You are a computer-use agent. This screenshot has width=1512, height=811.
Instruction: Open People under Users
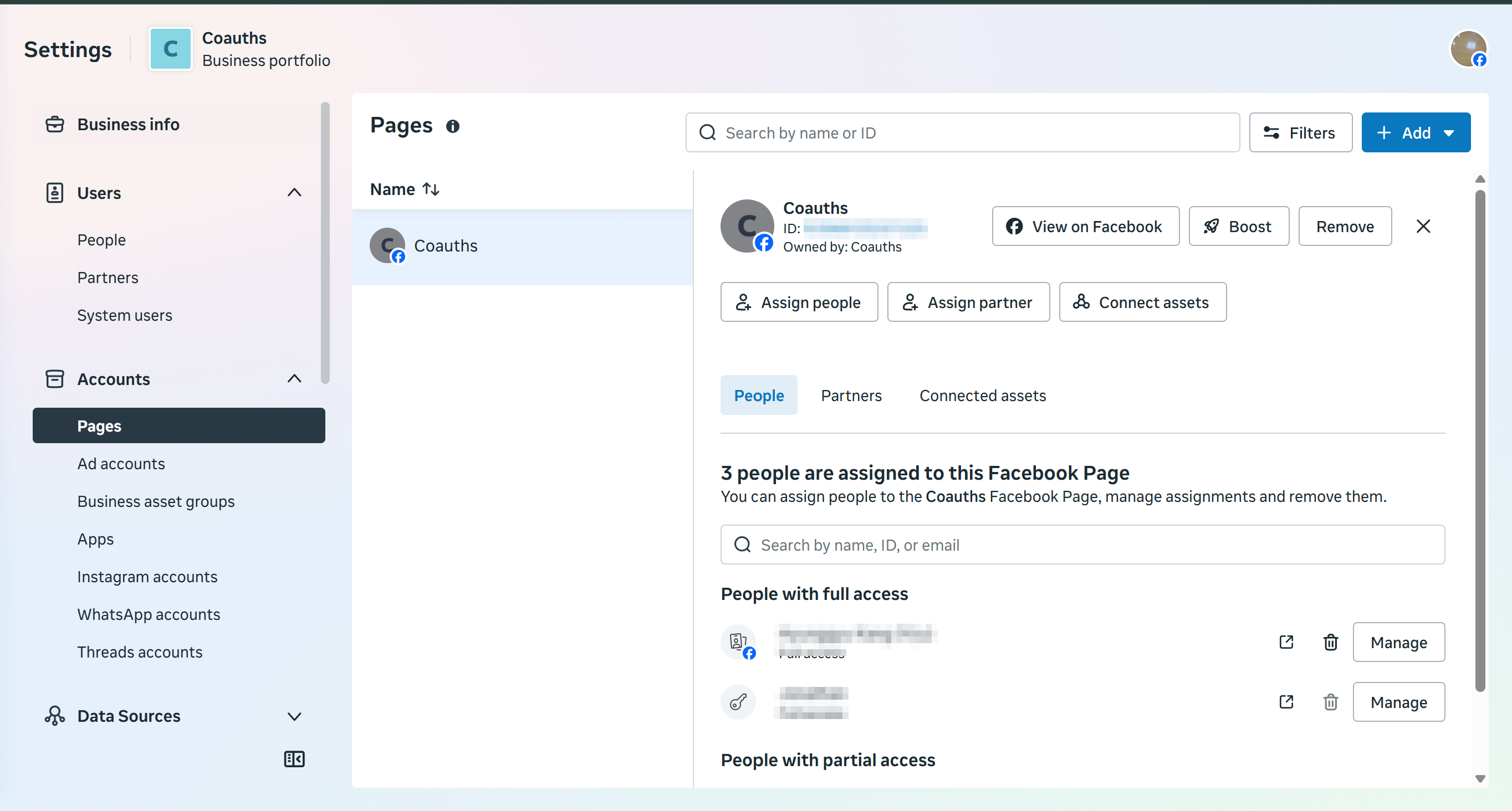coord(101,240)
